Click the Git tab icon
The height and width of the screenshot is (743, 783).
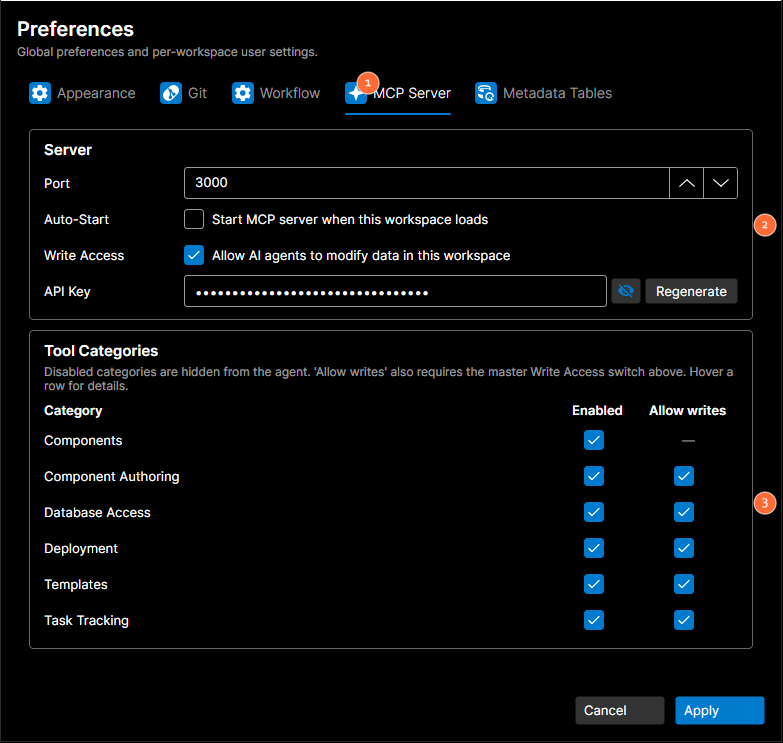coord(171,93)
